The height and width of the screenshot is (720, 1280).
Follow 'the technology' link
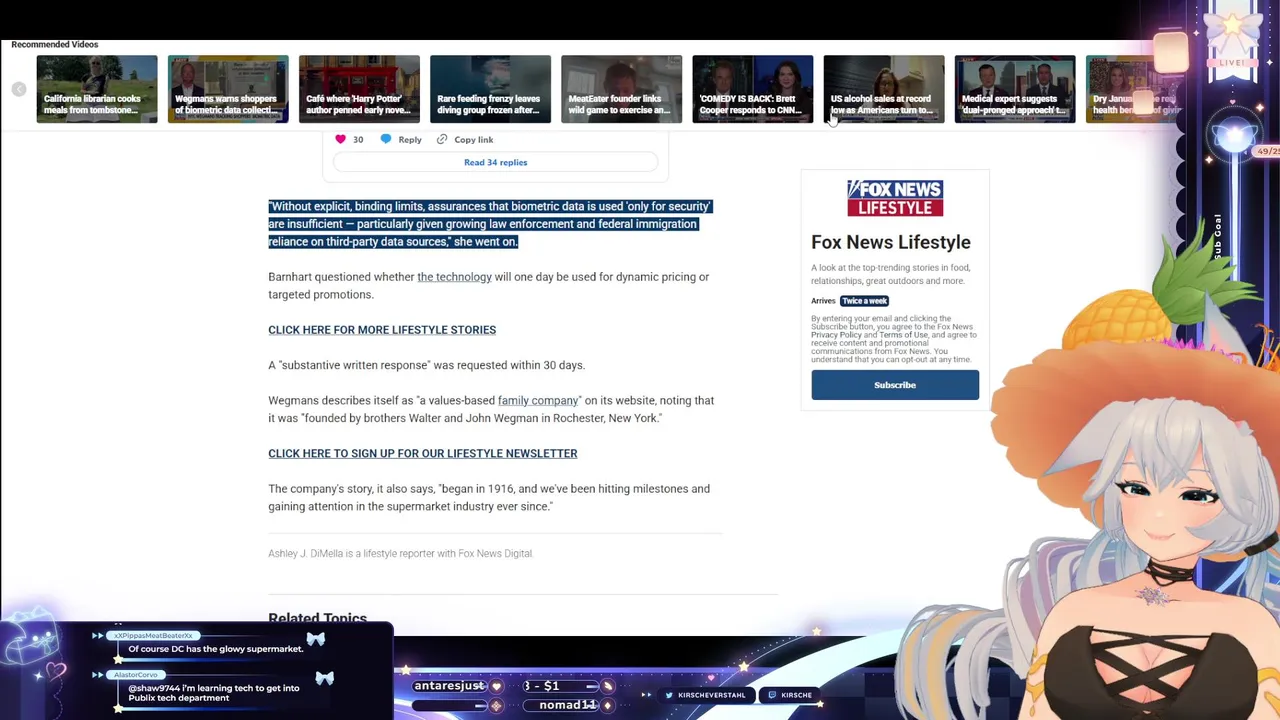click(454, 277)
